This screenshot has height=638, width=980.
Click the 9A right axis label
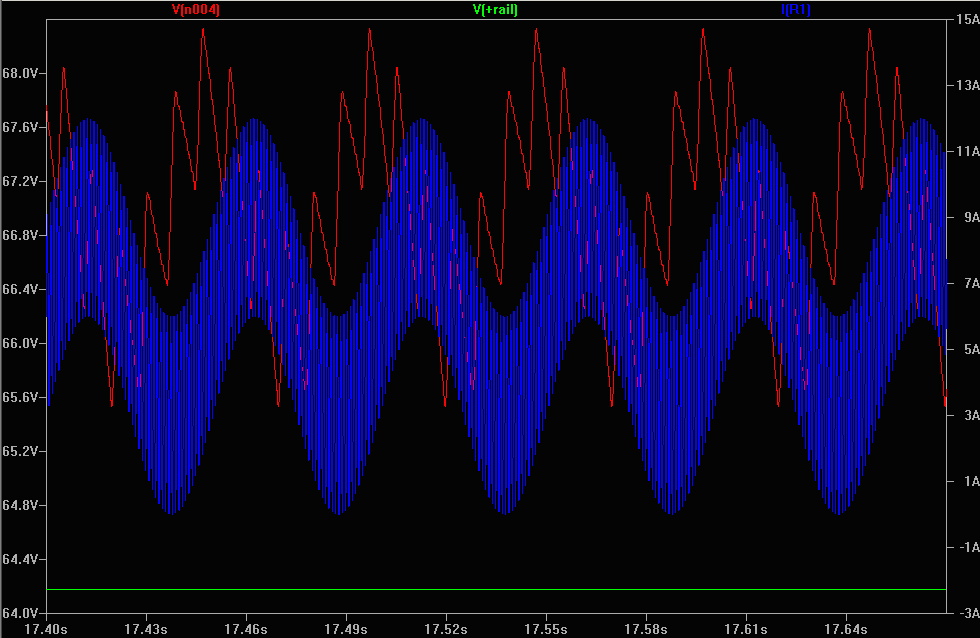click(971, 217)
